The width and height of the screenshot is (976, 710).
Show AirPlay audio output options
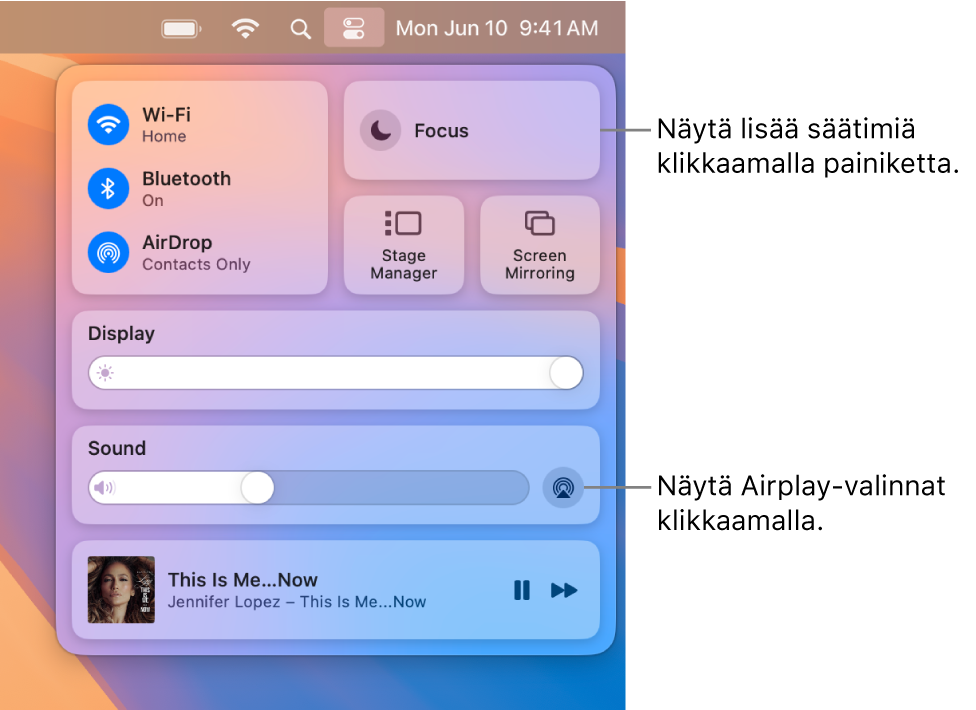click(563, 488)
